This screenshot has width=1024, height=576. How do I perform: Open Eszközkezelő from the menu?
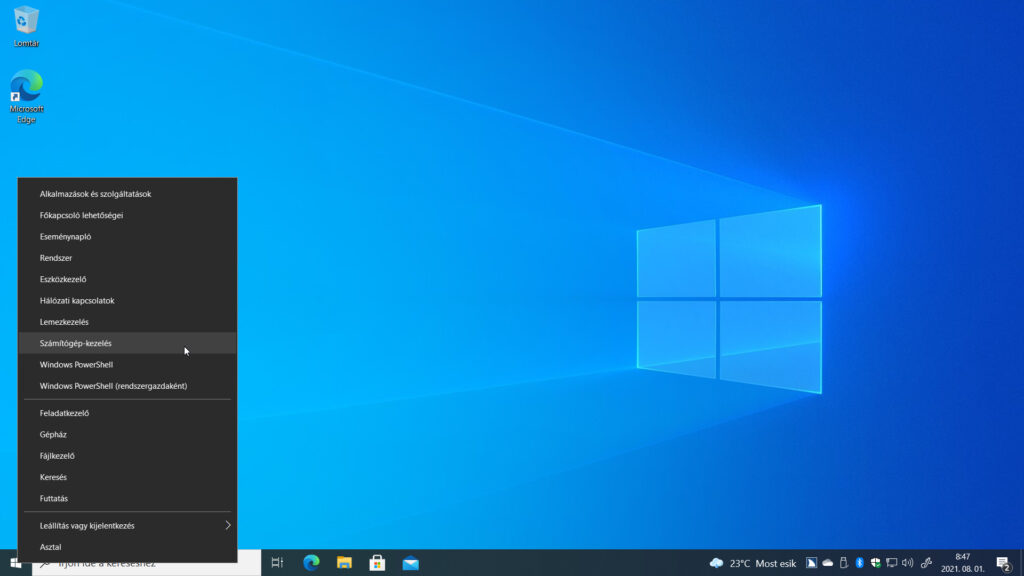pyautogui.click(x=127, y=280)
